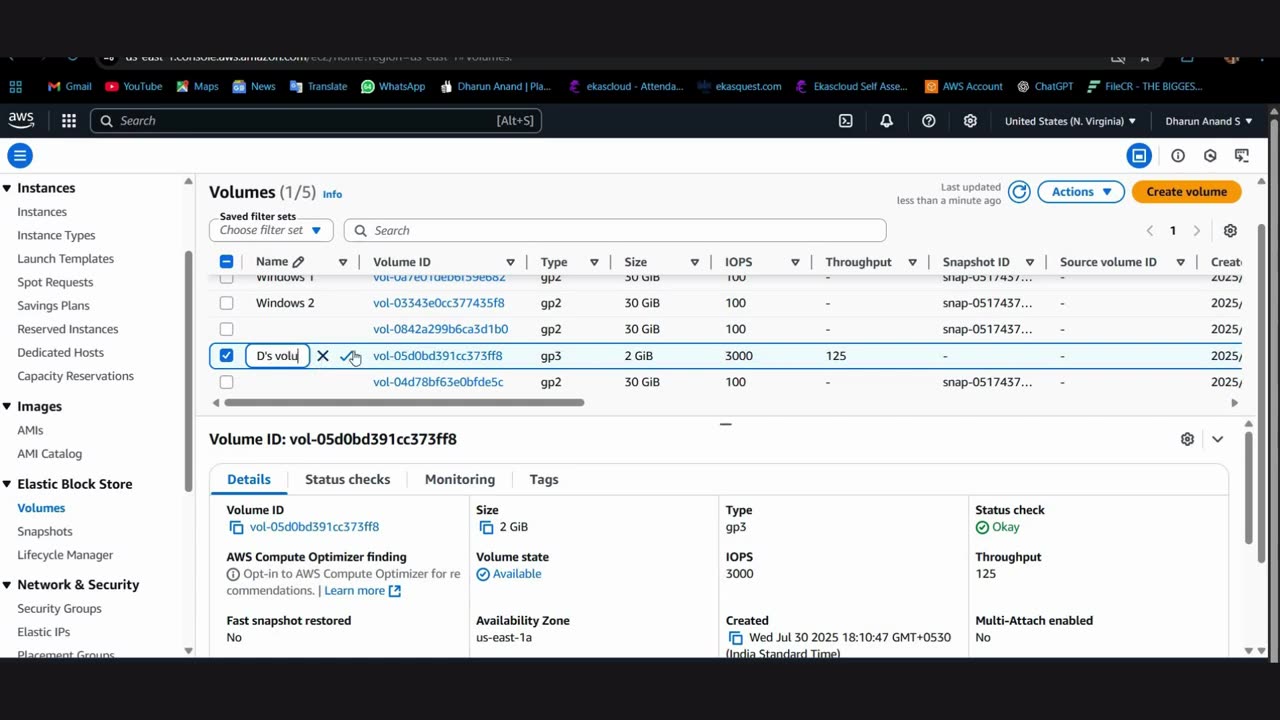Open the help question mark icon
Image resolution: width=1280 pixels, height=720 pixels.
coord(929,121)
